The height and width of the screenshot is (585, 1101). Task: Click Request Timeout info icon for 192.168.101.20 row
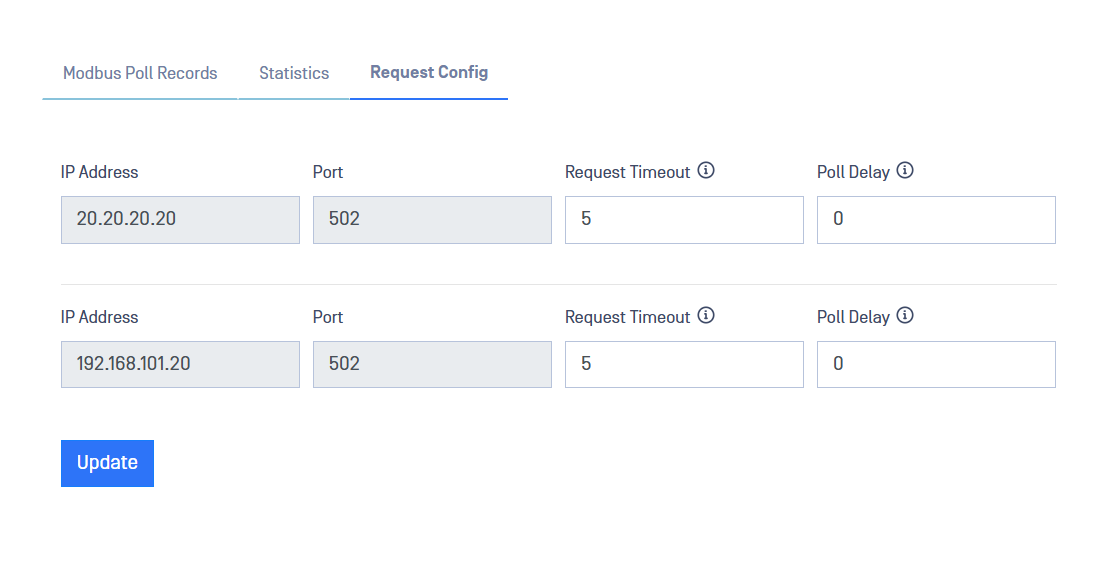tap(706, 316)
